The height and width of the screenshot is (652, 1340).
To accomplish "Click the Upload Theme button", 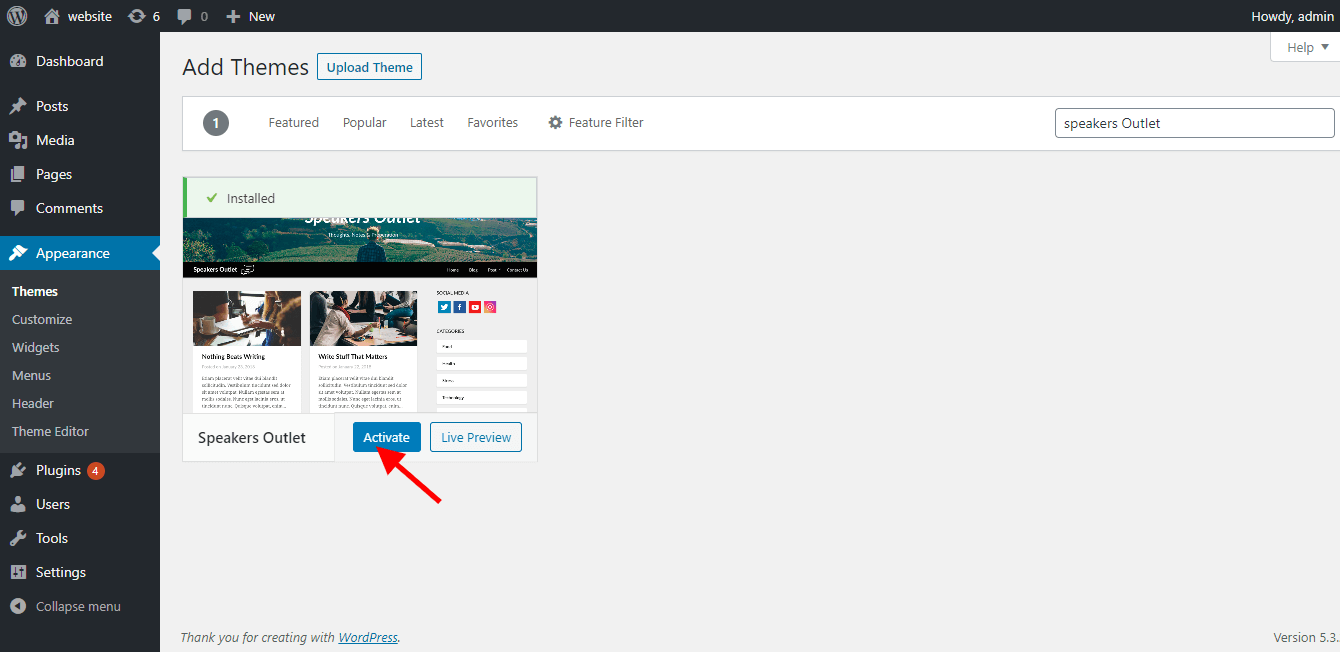I will click(369, 67).
